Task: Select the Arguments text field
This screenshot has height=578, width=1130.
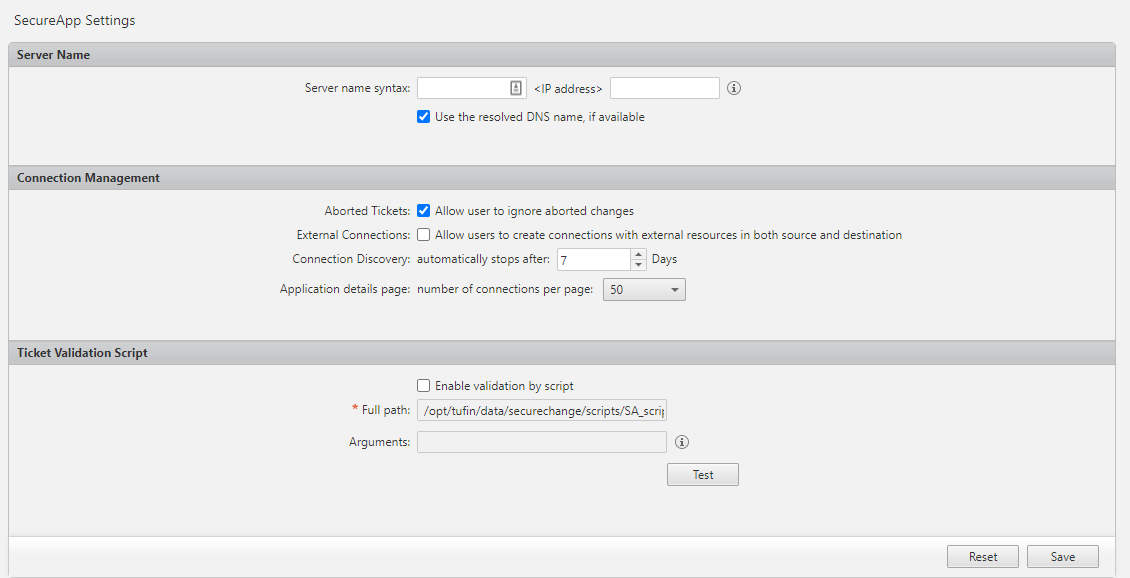Action: 542,442
